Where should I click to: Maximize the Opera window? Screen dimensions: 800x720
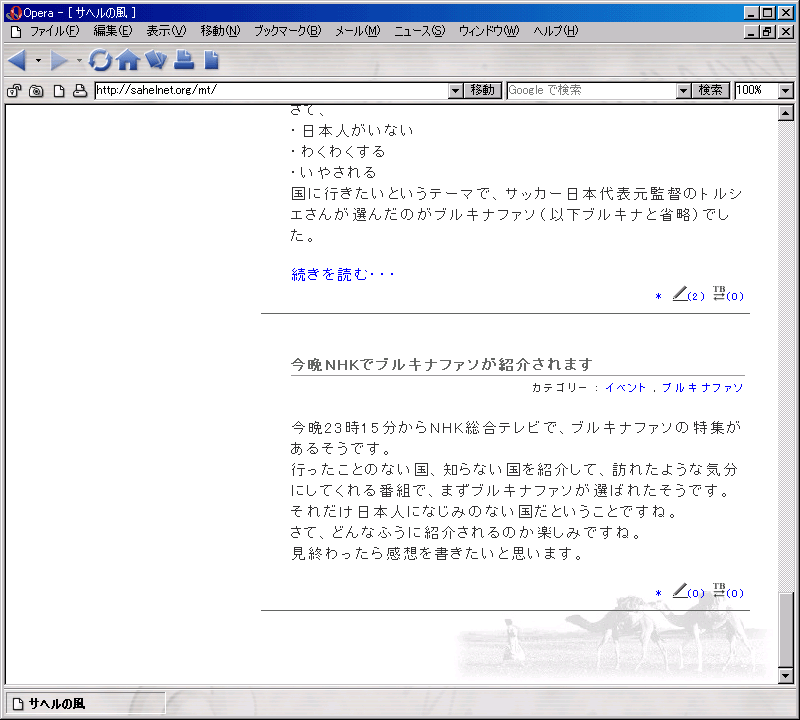click(768, 13)
